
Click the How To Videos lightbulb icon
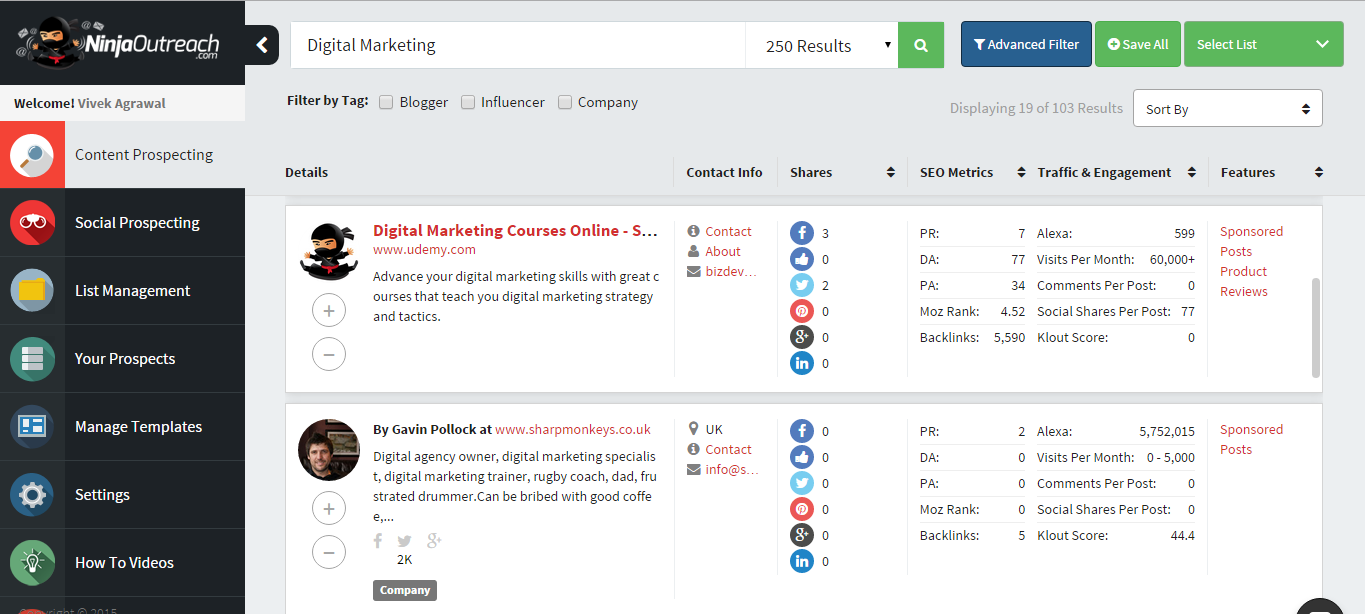point(33,563)
